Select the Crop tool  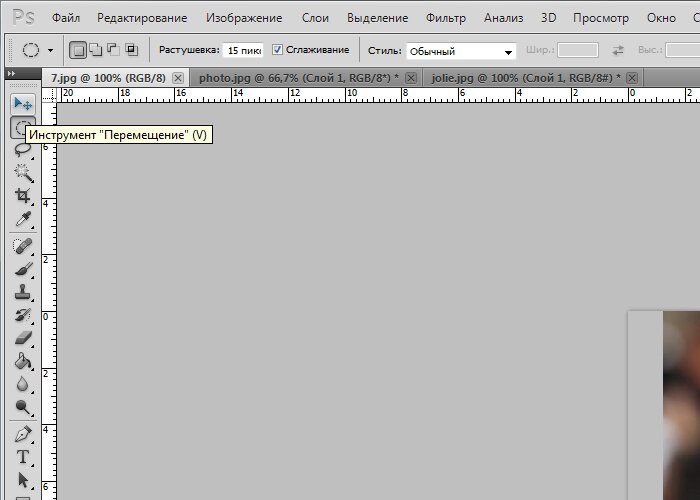click(x=22, y=196)
